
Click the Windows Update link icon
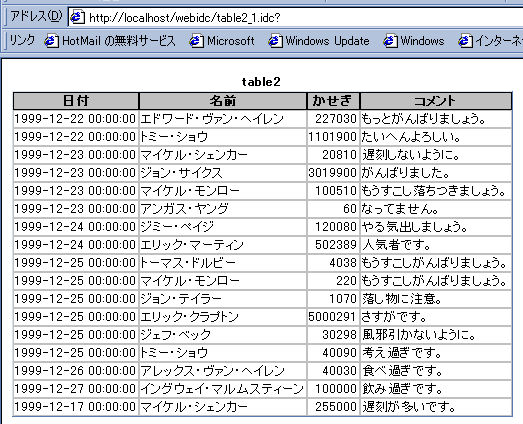275,41
